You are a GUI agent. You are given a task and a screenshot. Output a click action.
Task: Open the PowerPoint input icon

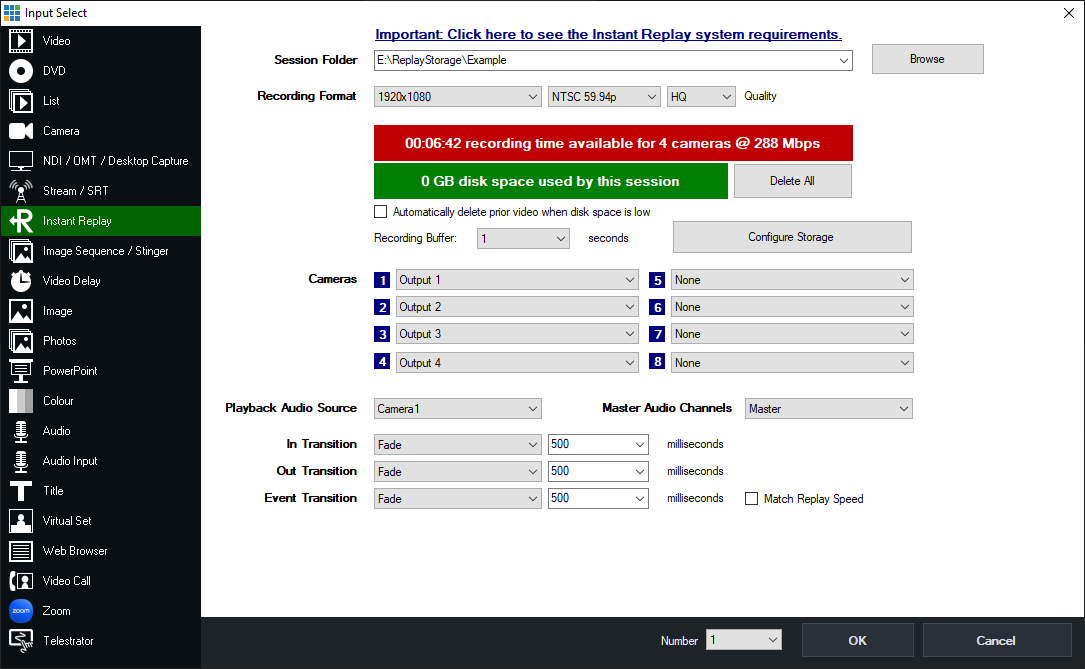[21, 371]
